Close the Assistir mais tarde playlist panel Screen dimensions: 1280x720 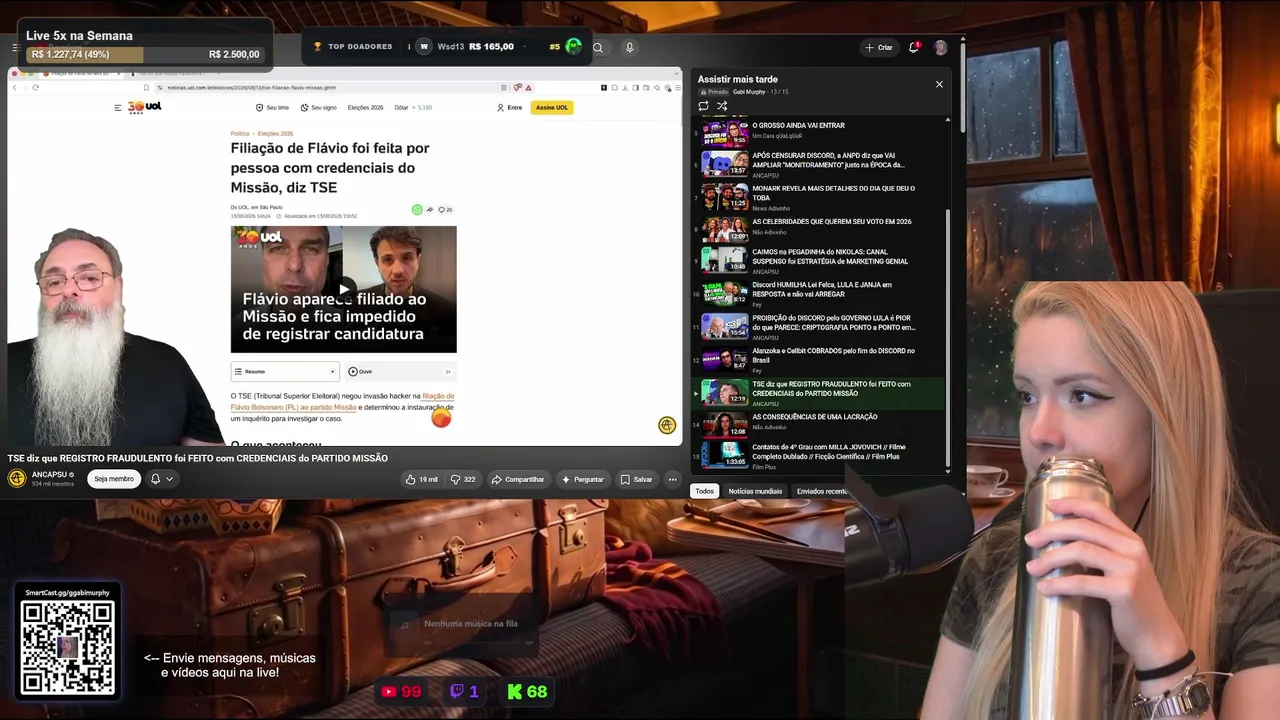click(x=939, y=84)
